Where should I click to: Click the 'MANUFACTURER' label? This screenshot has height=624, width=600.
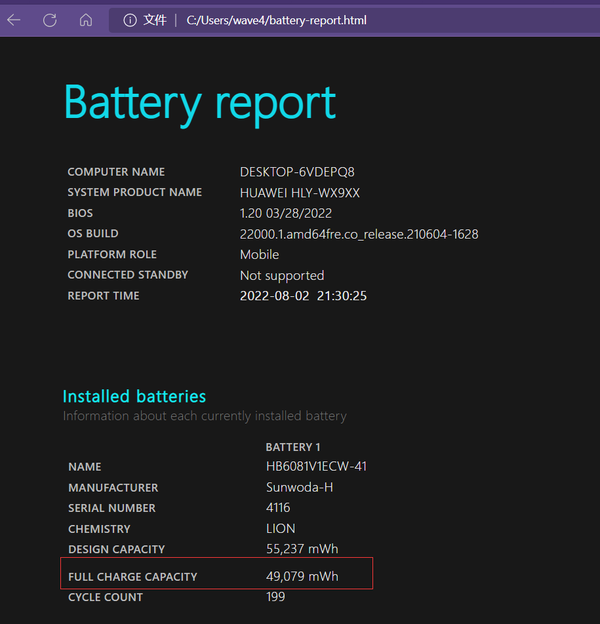(113, 488)
